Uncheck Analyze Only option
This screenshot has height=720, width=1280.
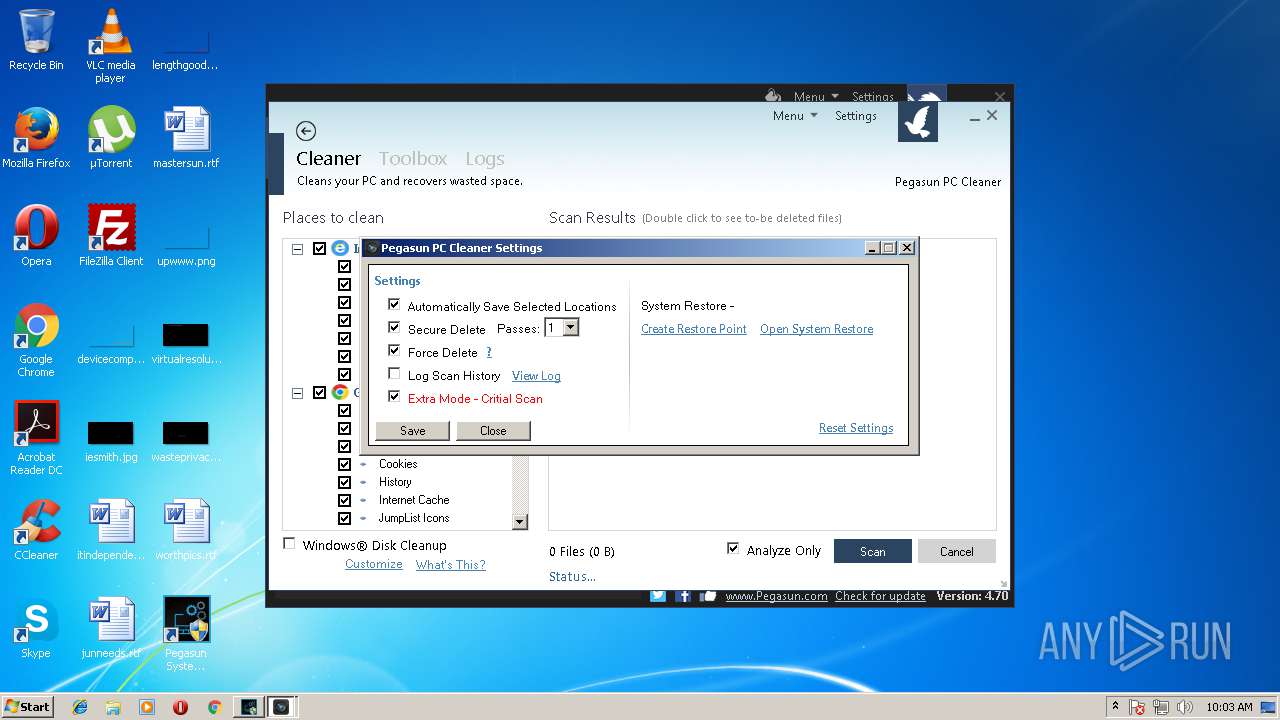click(733, 548)
